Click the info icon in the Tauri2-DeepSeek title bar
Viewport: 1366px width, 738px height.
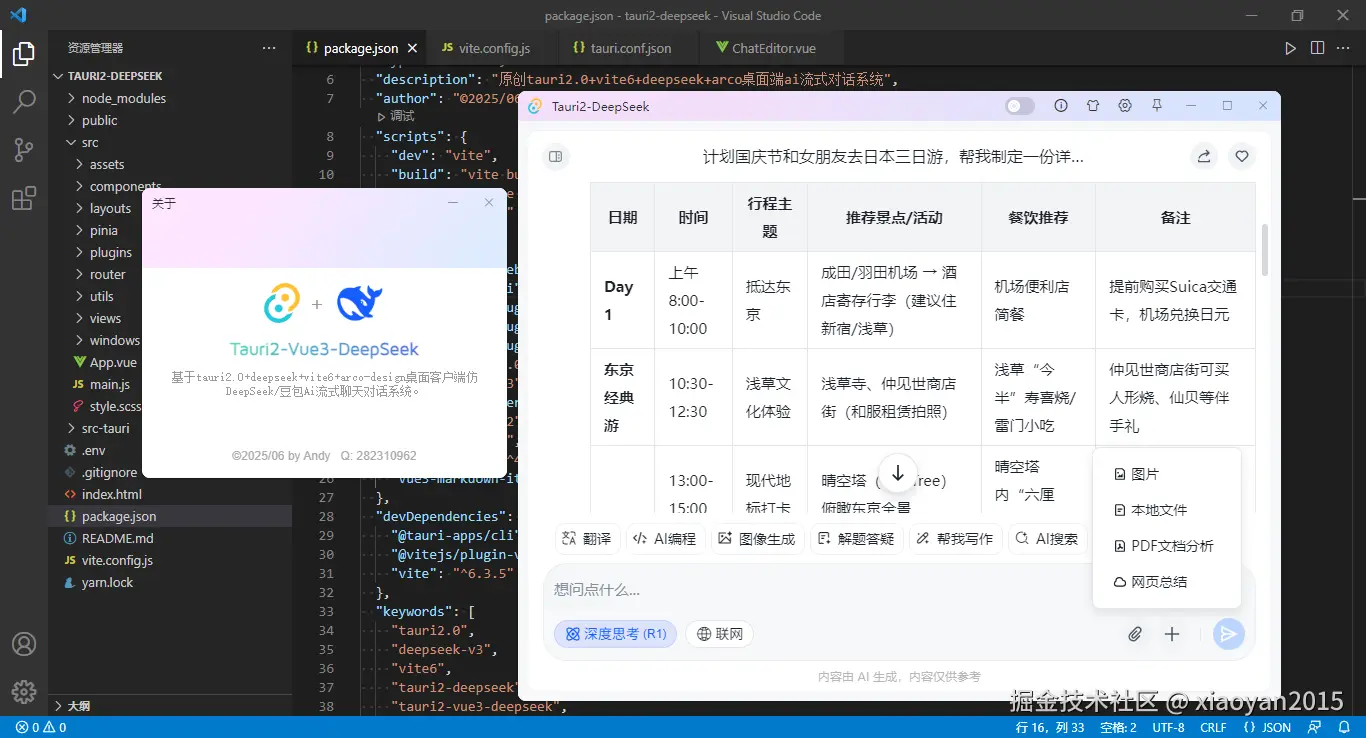[1061, 106]
